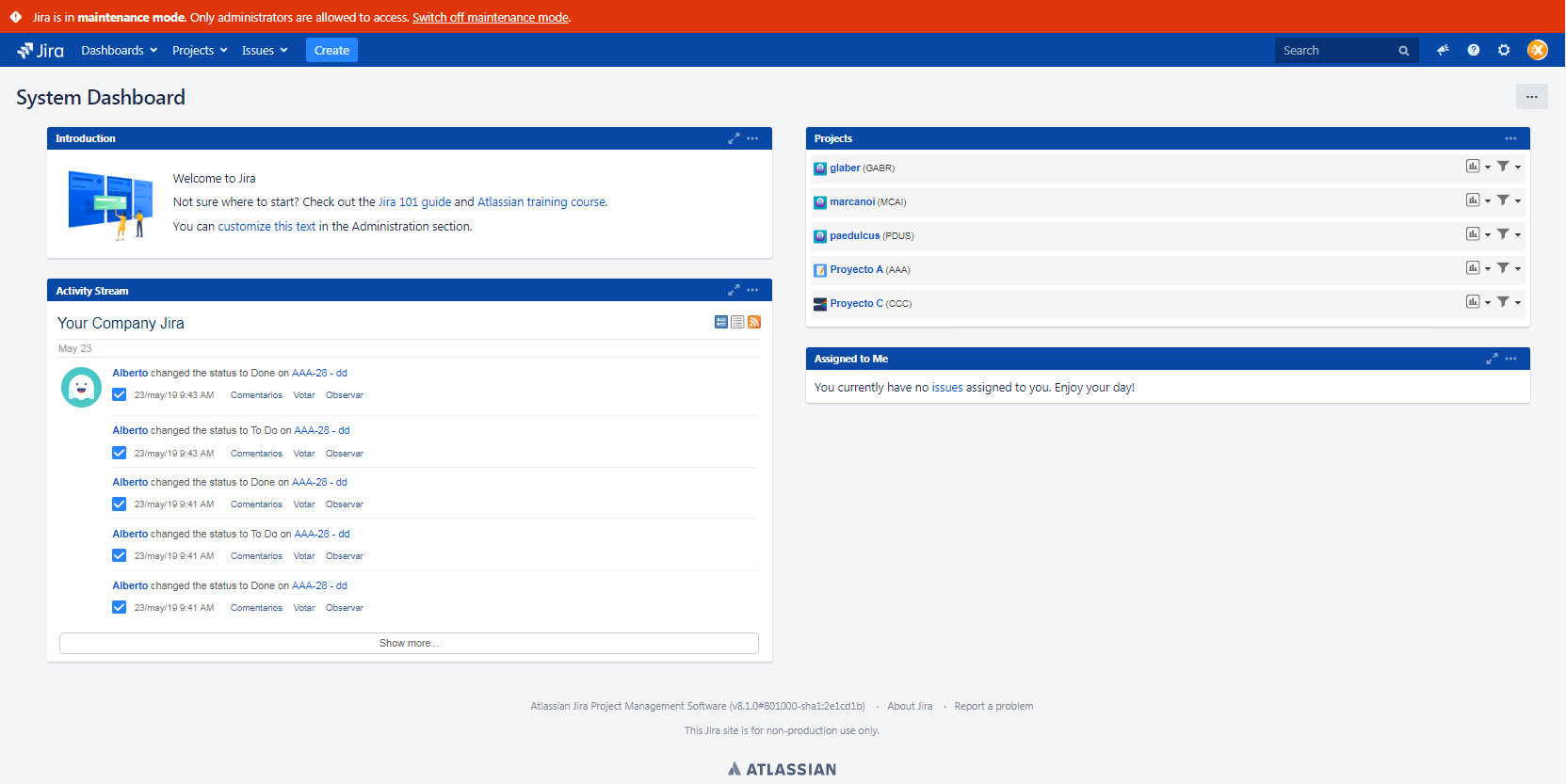Open the feedback megaphone icon
The image size is (1566, 784).
pos(1443,50)
